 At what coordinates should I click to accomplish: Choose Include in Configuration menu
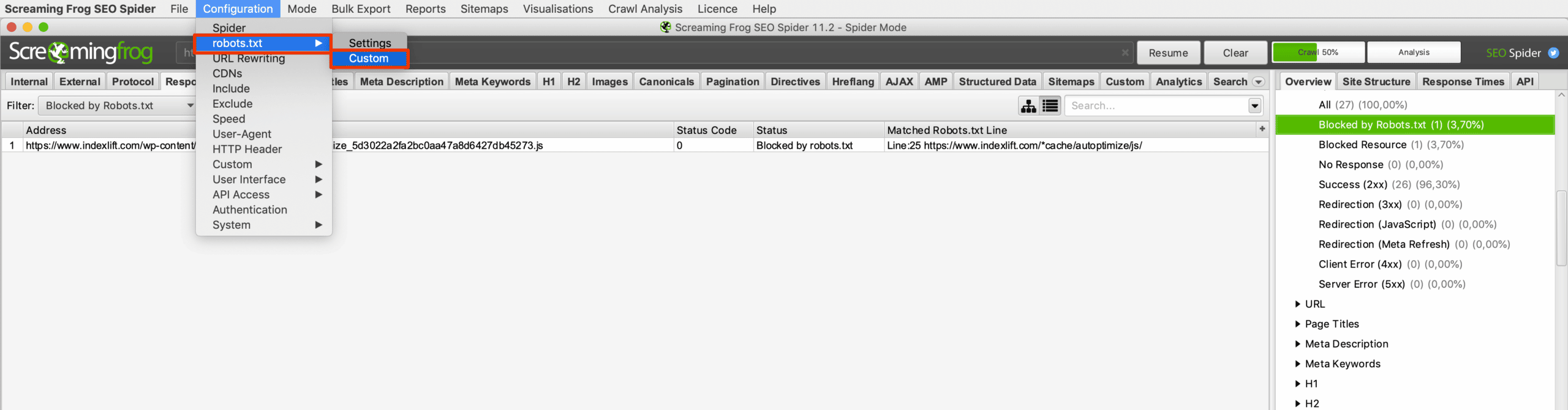pyautogui.click(x=263, y=89)
